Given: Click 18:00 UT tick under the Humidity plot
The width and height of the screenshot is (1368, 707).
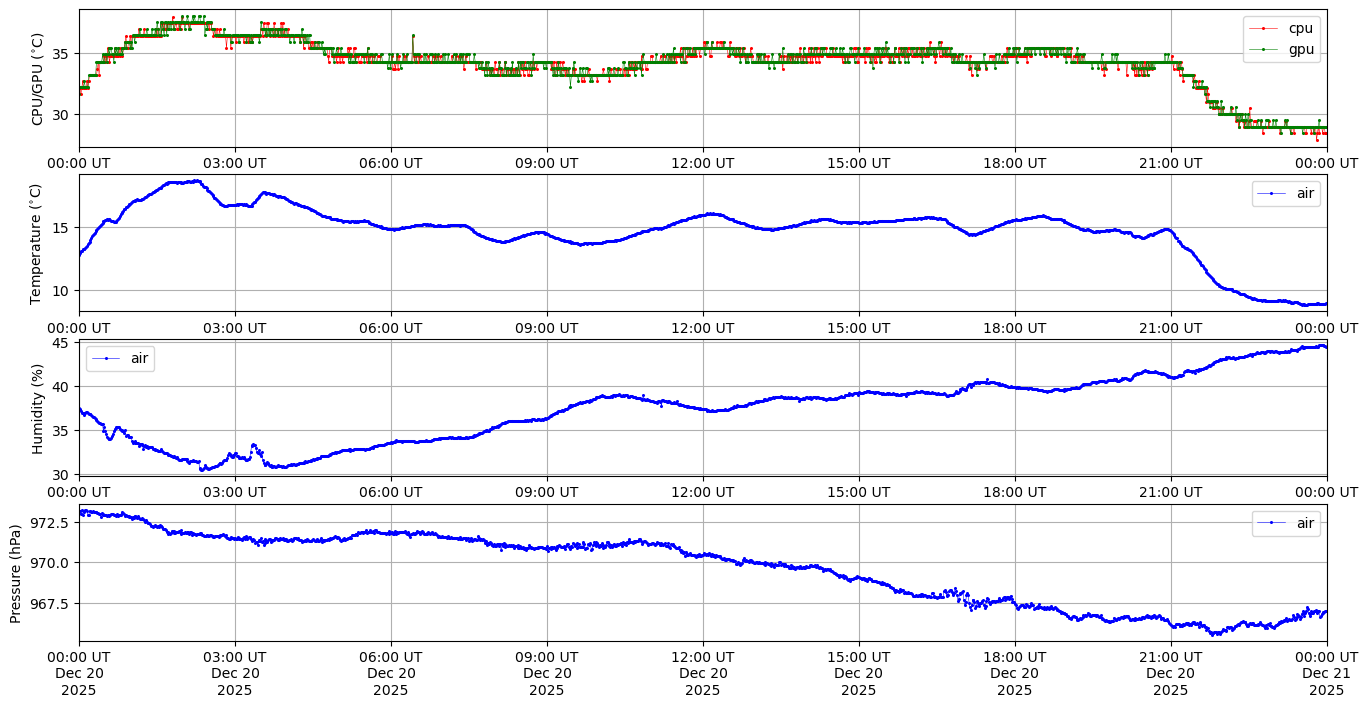Looking at the screenshot, I should (x=1015, y=492).
